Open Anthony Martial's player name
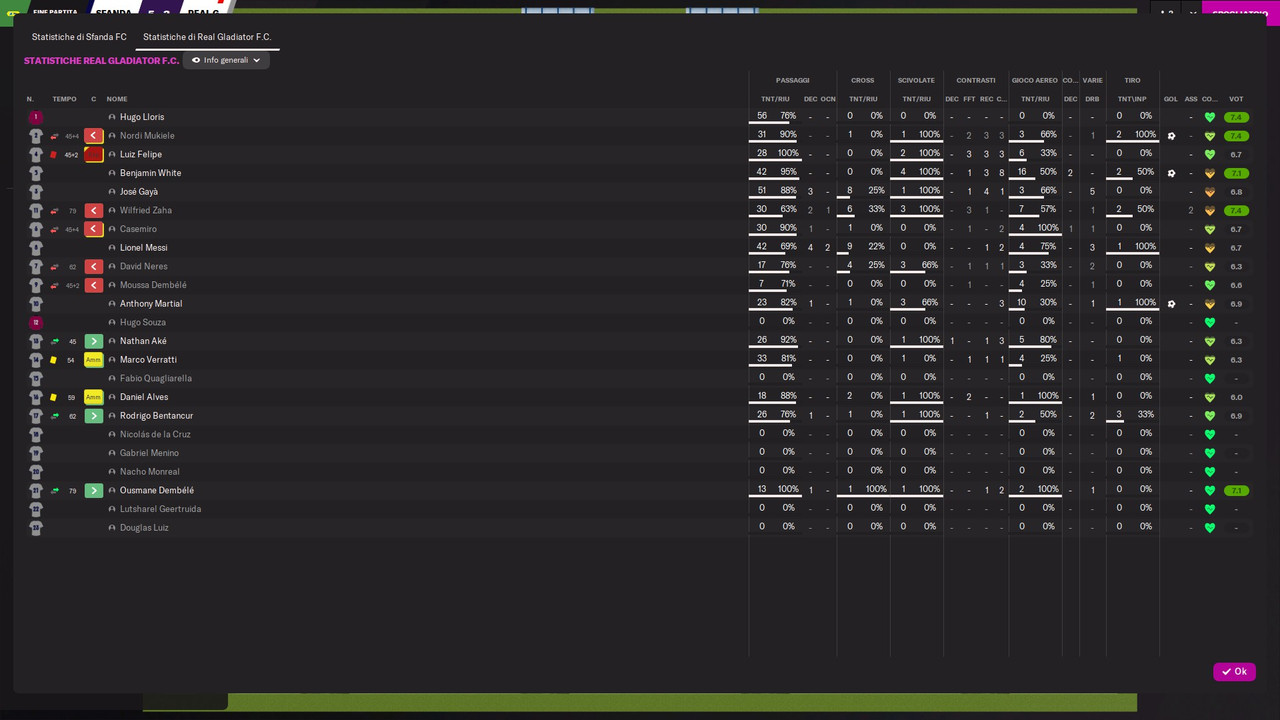 (x=151, y=304)
